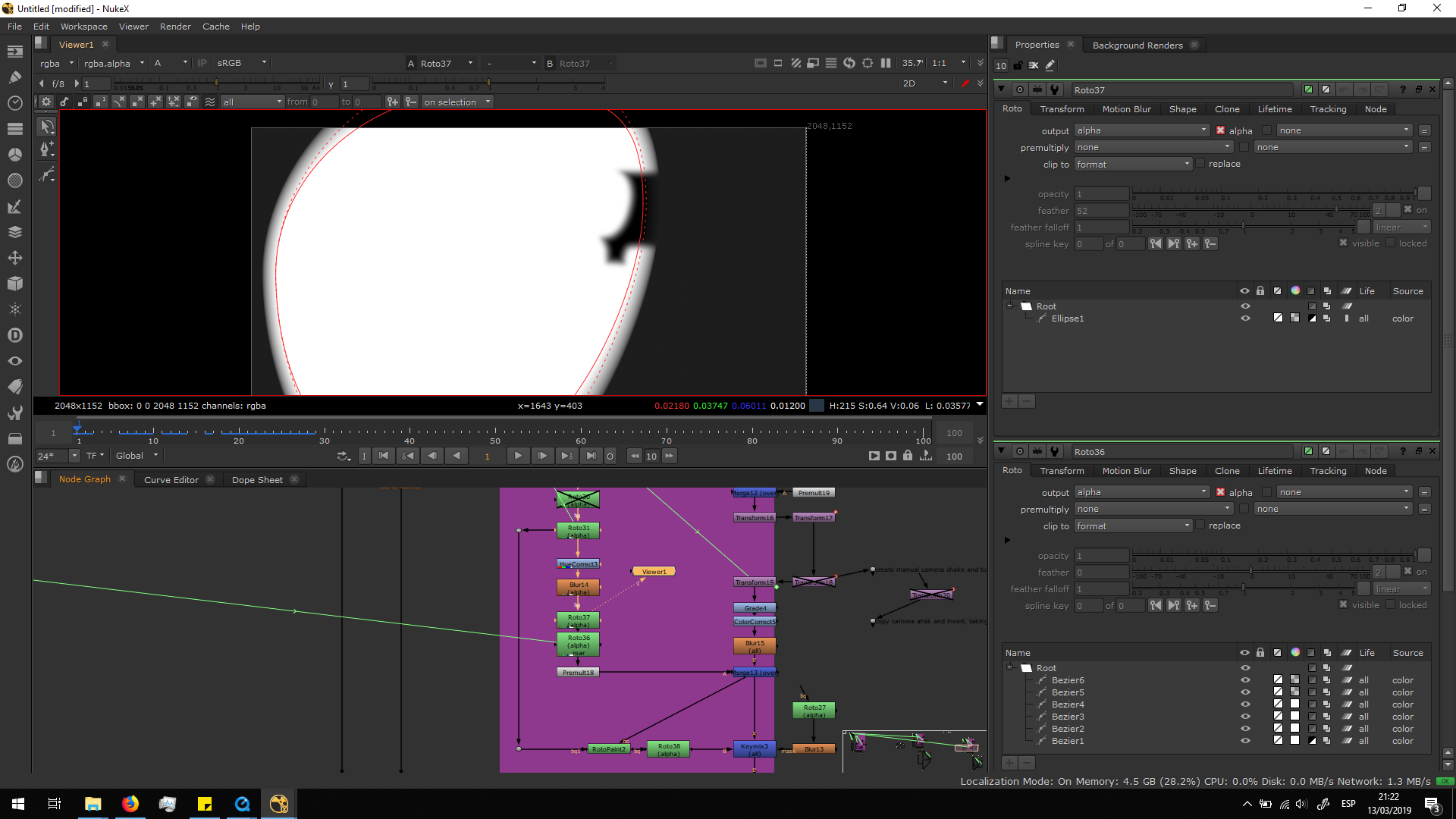Click the Roto37 node in node graph
This screenshot has height=819, width=1456.
pos(578,620)
